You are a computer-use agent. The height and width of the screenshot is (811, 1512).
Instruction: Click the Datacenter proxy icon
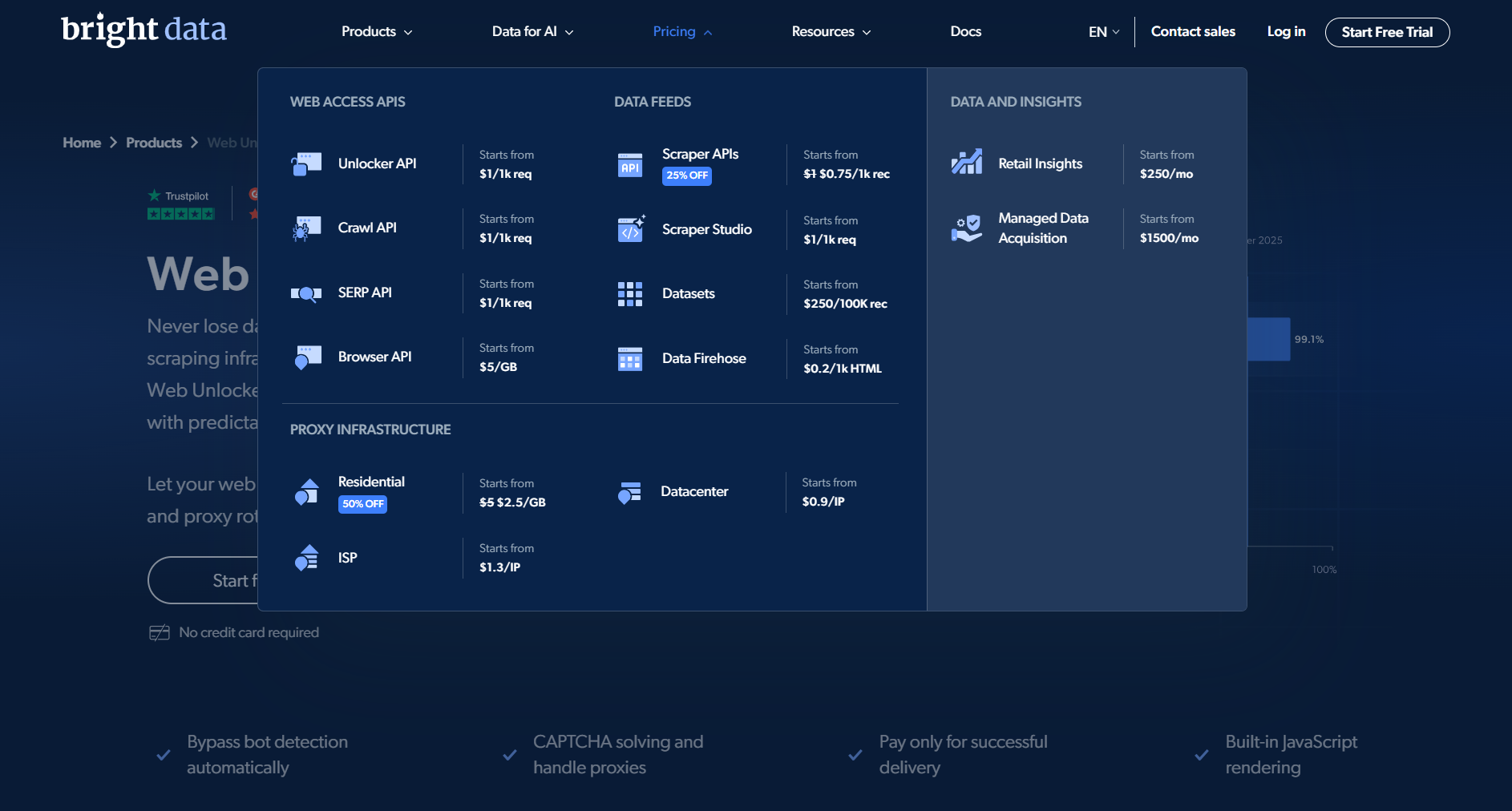pos(629,492)
